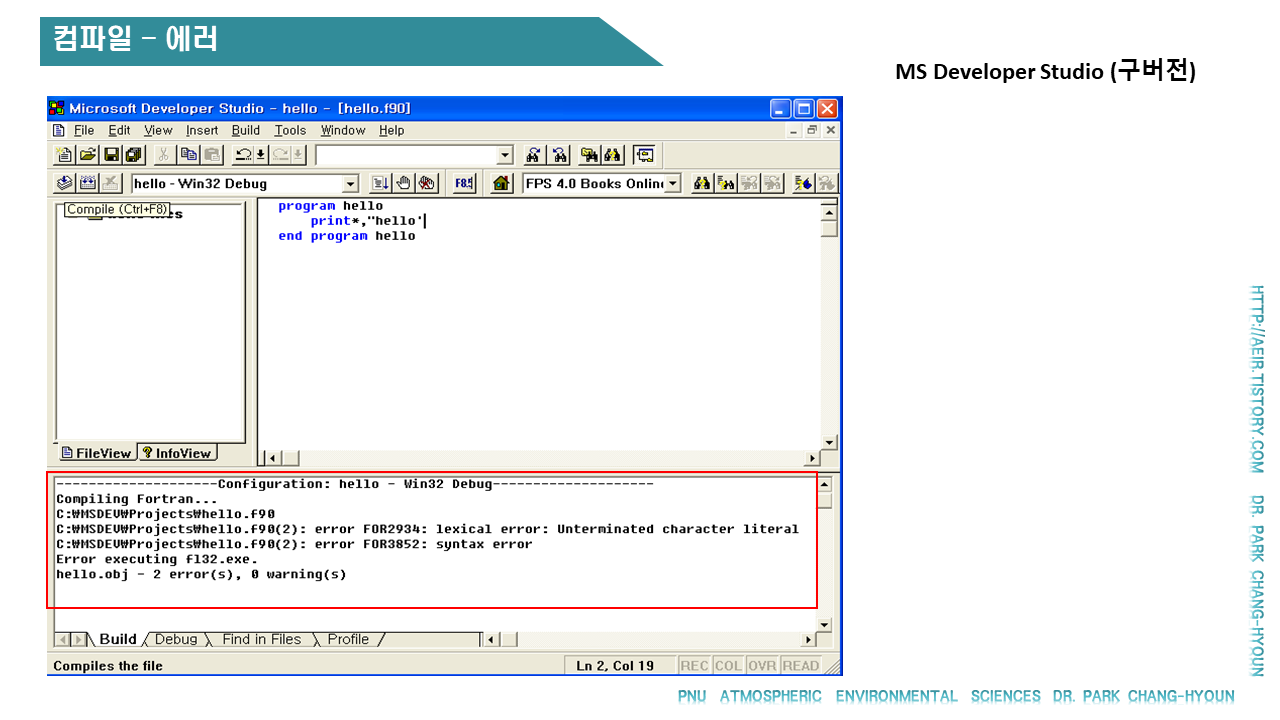1280x720 pixels.
Task: Click the output pane horizontal right arrow
Action: 809,639
